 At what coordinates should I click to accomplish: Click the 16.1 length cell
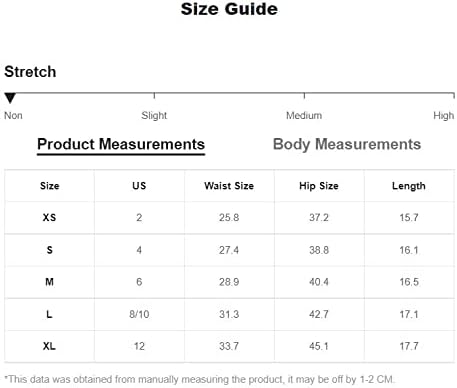tap(409, 250)
